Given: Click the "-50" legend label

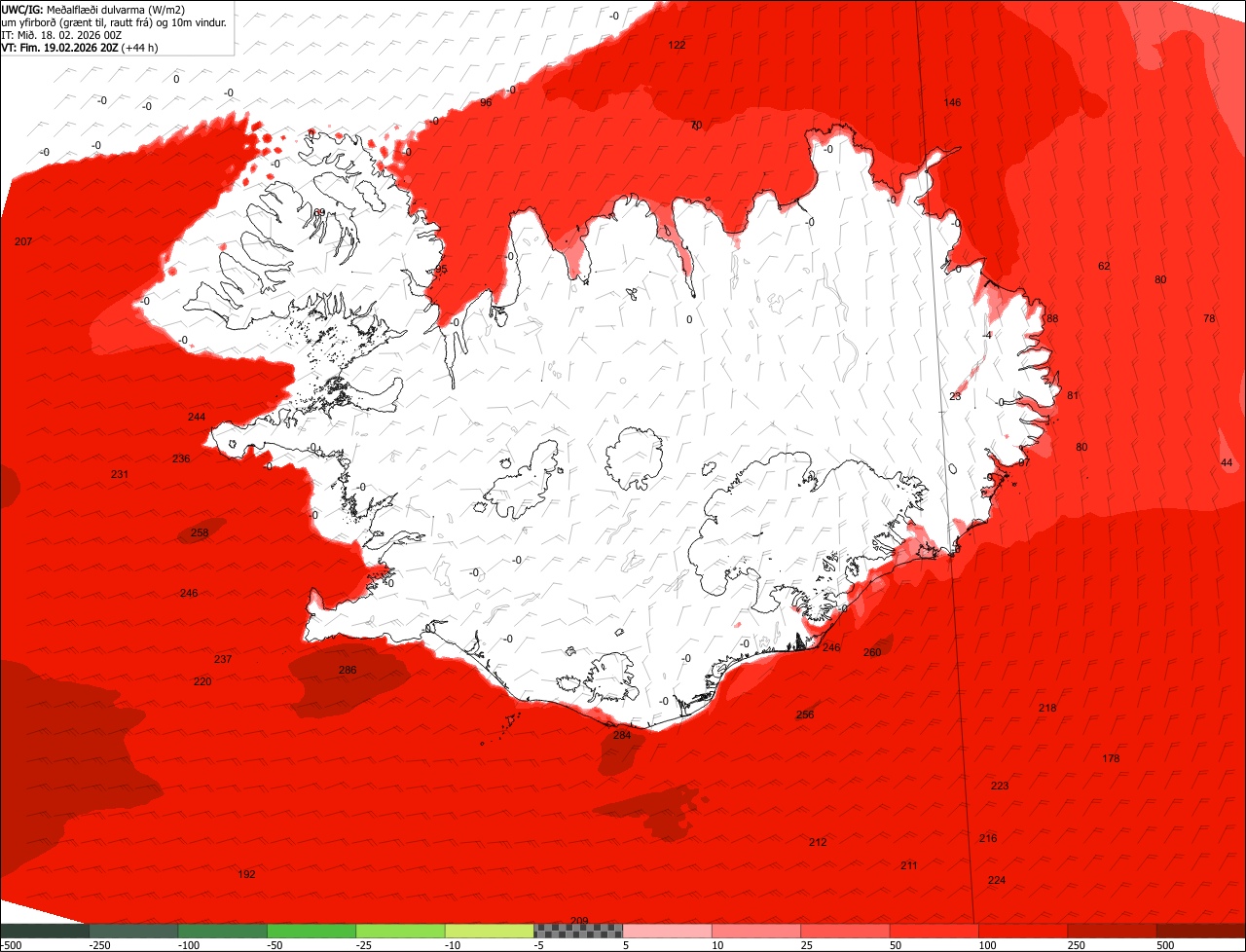Looking at the screenshot, I should tap(275, 945).
